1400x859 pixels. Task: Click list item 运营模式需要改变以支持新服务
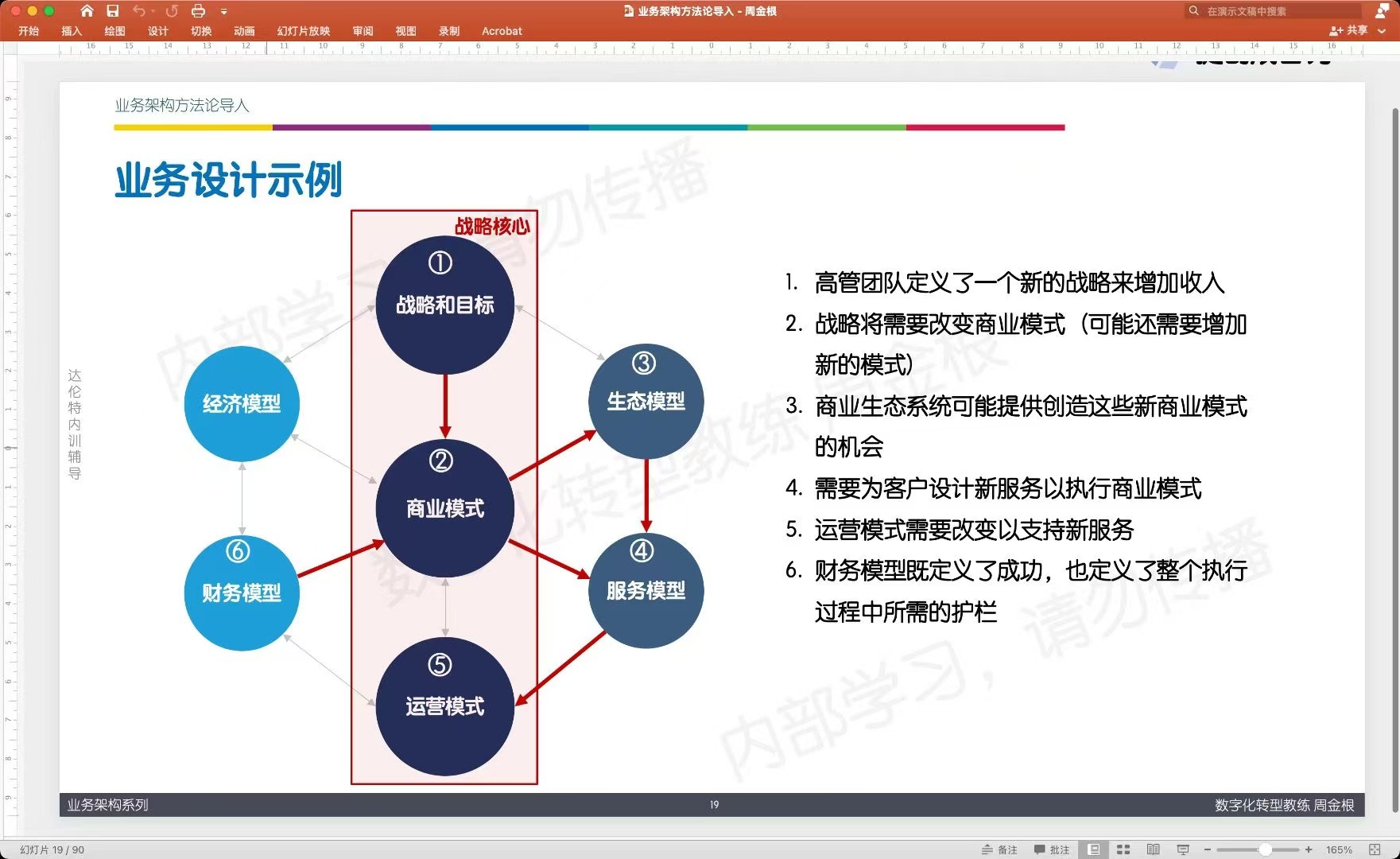(x=974, y=529)
